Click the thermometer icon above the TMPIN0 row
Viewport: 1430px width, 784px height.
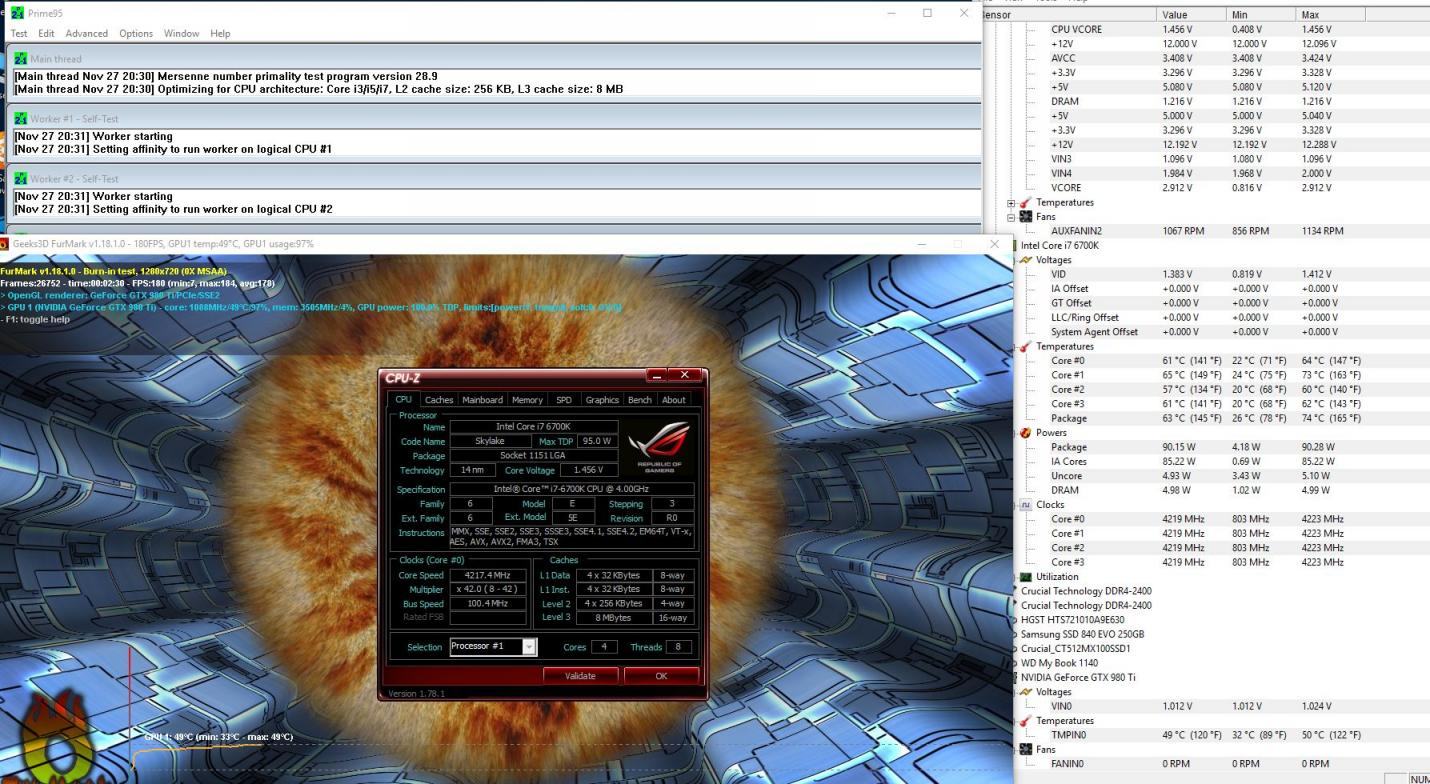[1025, 721]
